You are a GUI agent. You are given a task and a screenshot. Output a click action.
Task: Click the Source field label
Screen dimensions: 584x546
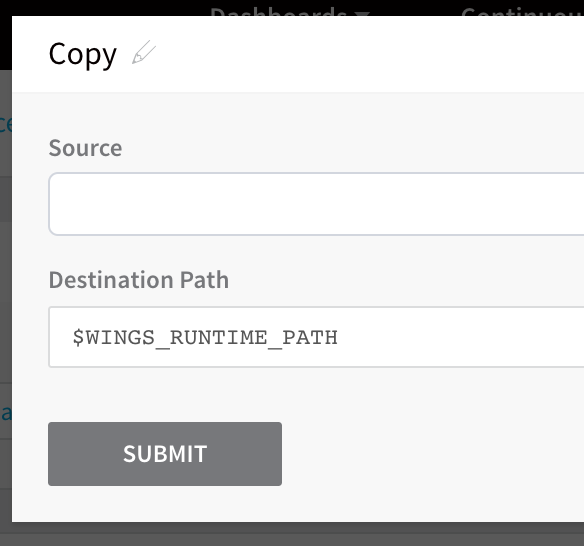(x=85, y=148)
